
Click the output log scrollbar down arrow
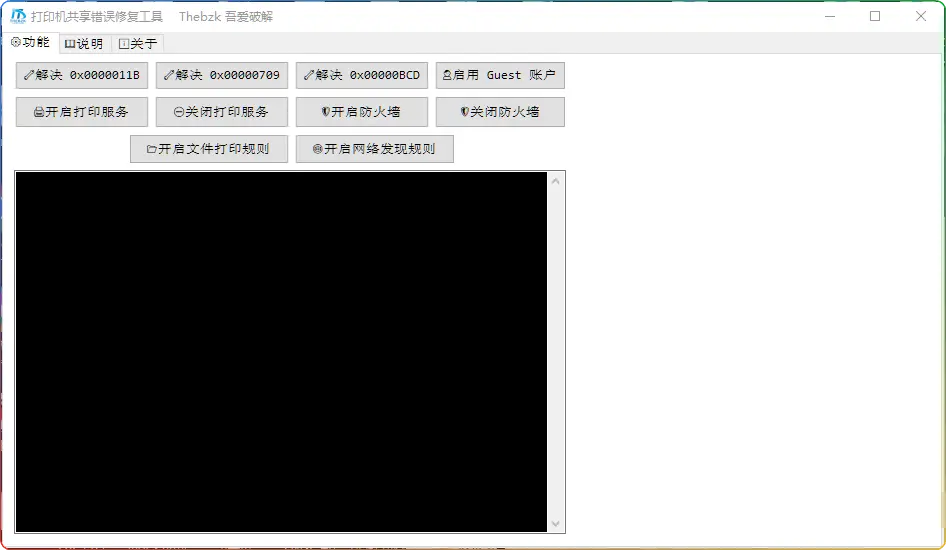pos(557,524)
